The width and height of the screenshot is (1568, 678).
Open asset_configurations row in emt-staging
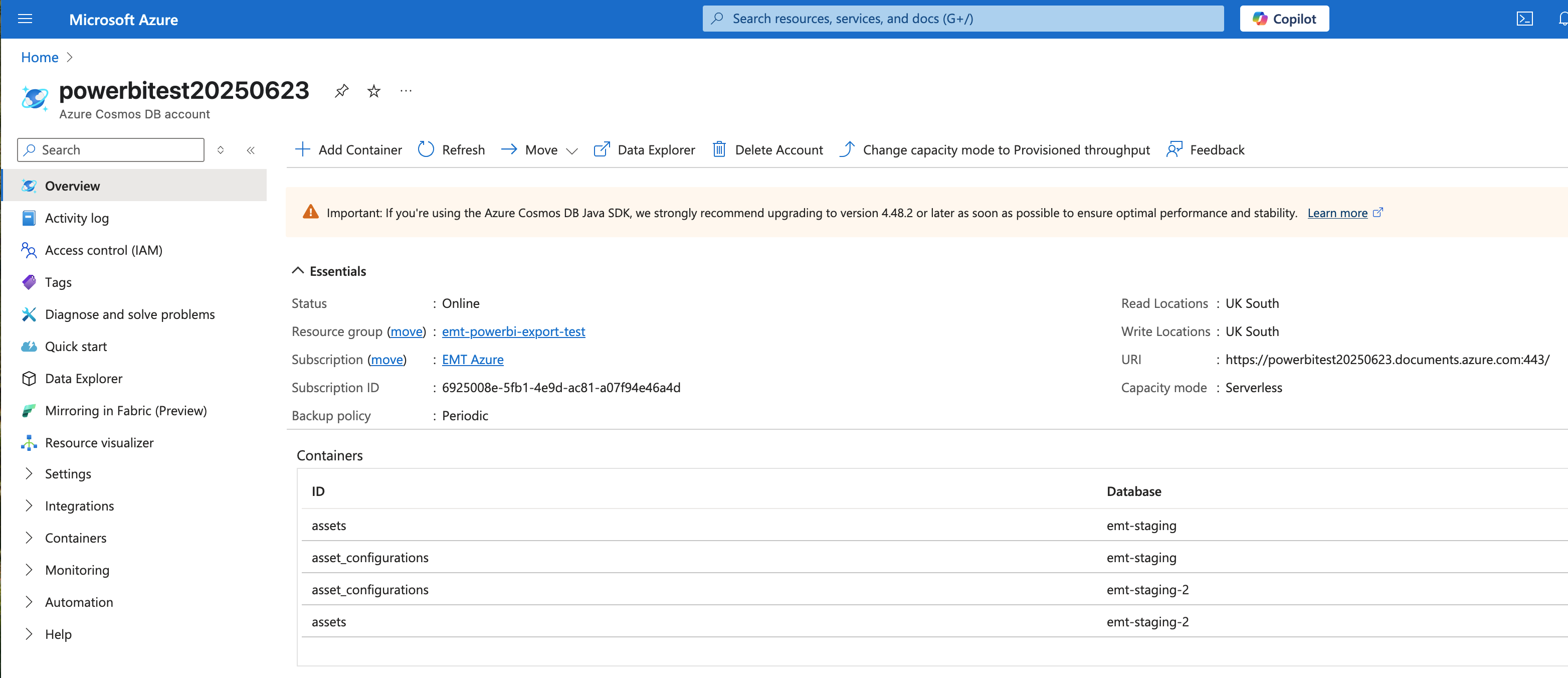click(934, 557)
